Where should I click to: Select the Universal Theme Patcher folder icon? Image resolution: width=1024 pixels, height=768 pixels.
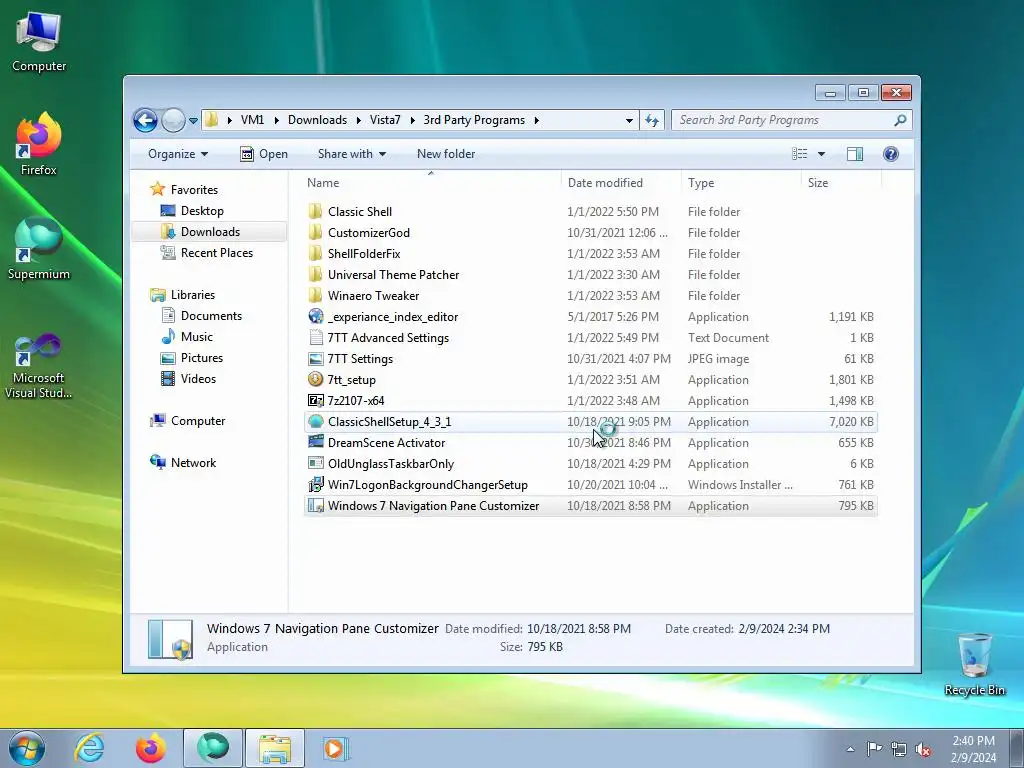315,274
